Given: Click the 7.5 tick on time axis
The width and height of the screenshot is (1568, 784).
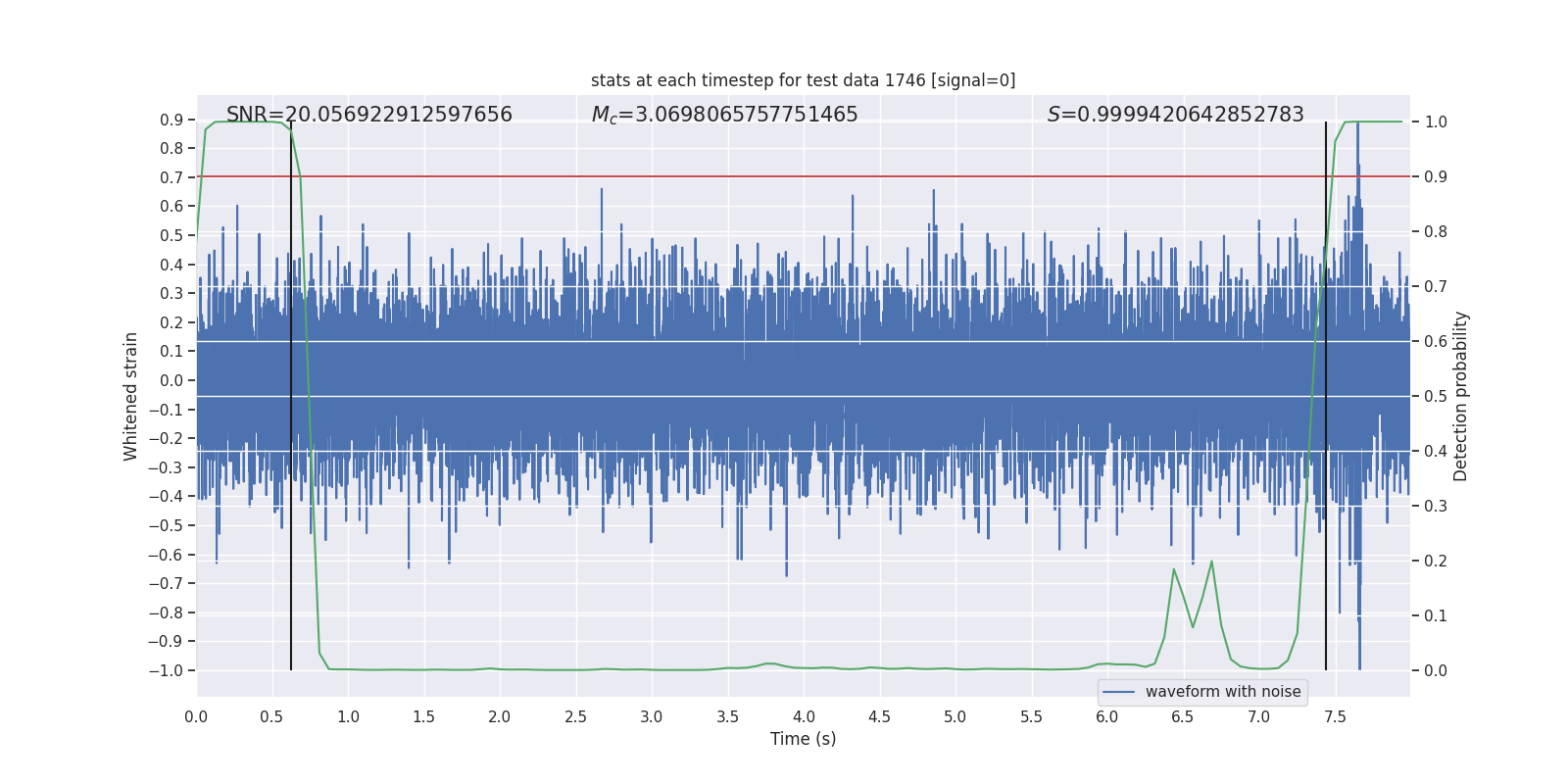Looking at the screenshot, I should [1335, 716].
